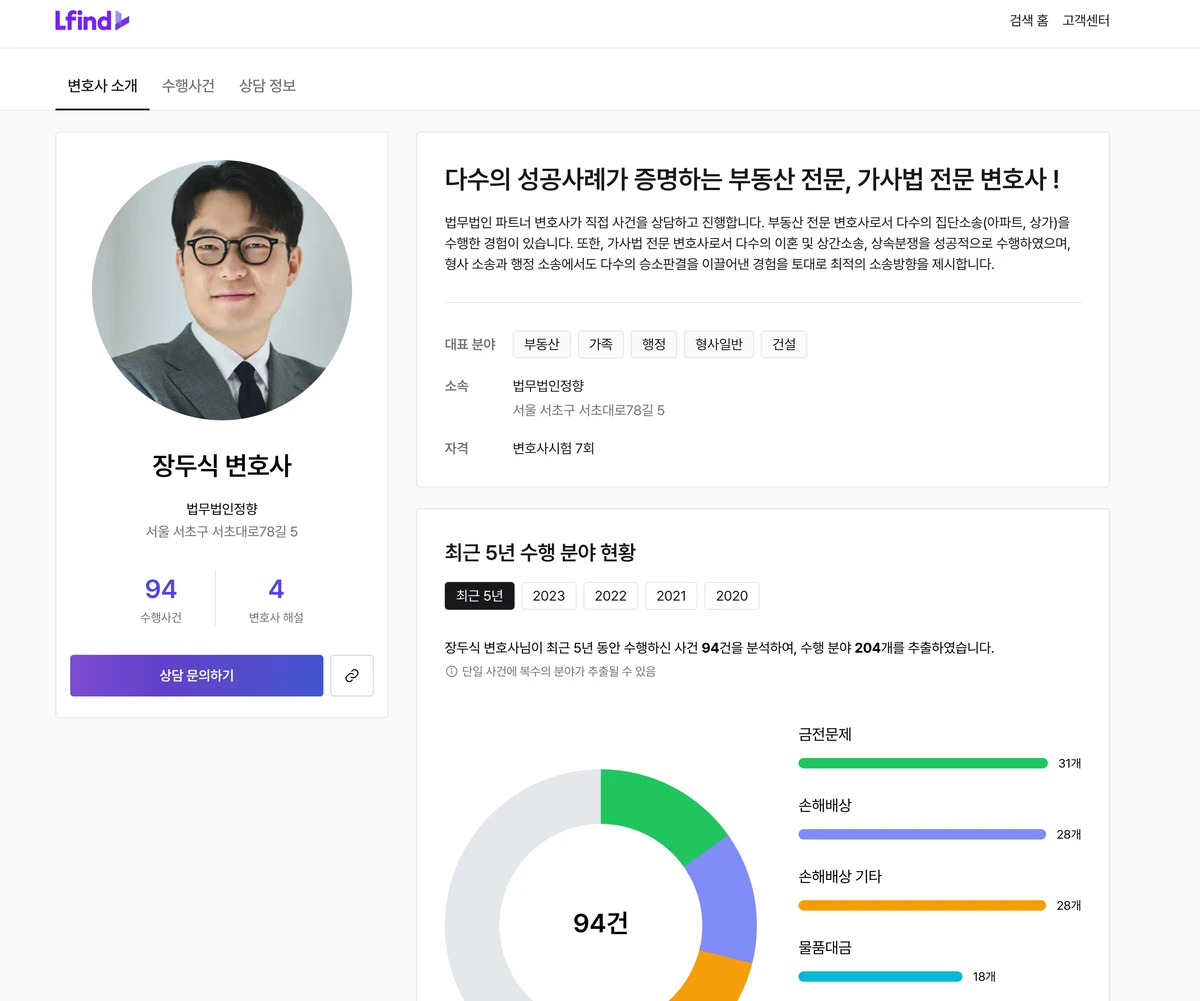Click 94건 at the donut center

[601, 923]
